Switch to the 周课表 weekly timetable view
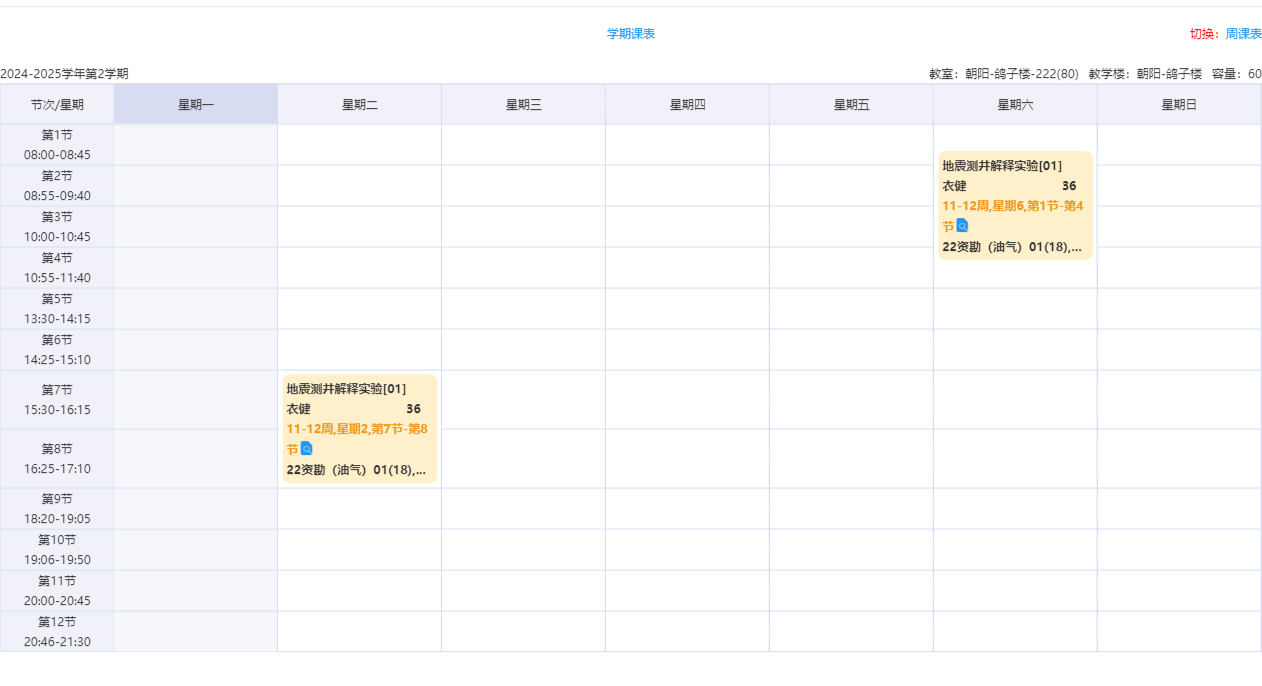This screenshot has height=686, width=1262. [1243, 34]
